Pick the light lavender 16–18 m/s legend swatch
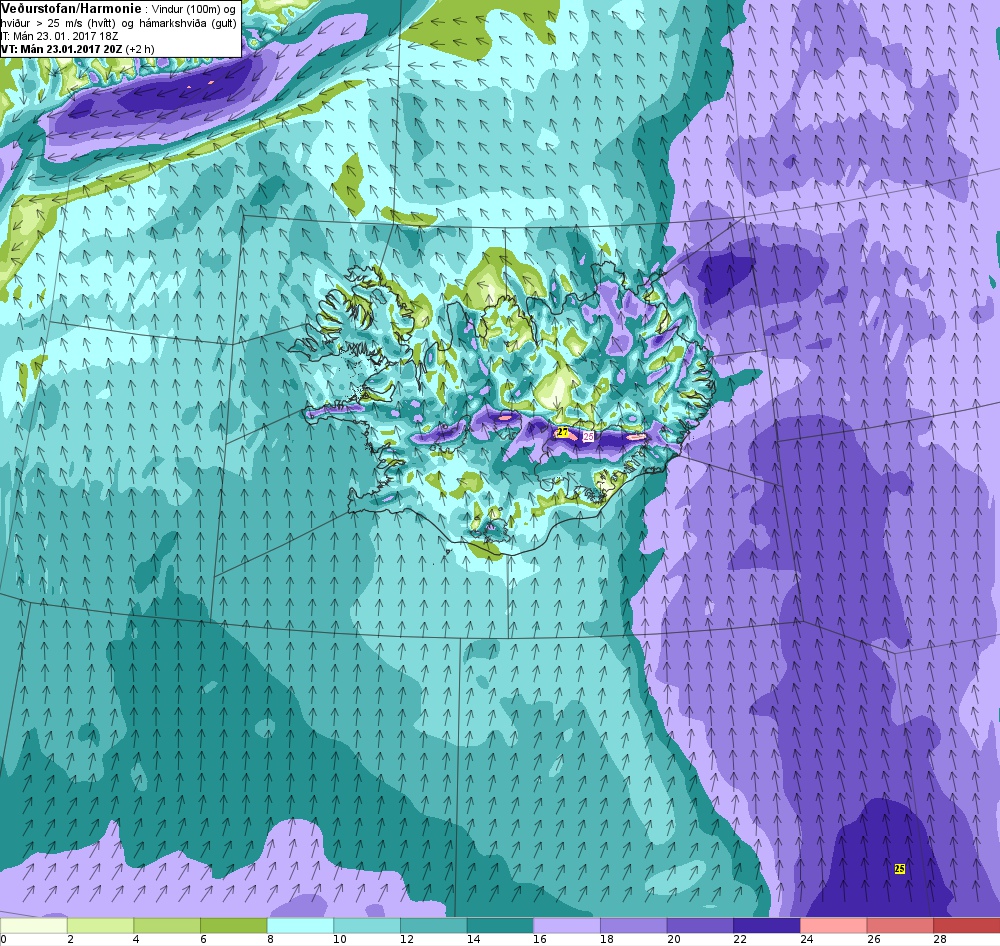1000x946 pixels. [x=567, y=926]
